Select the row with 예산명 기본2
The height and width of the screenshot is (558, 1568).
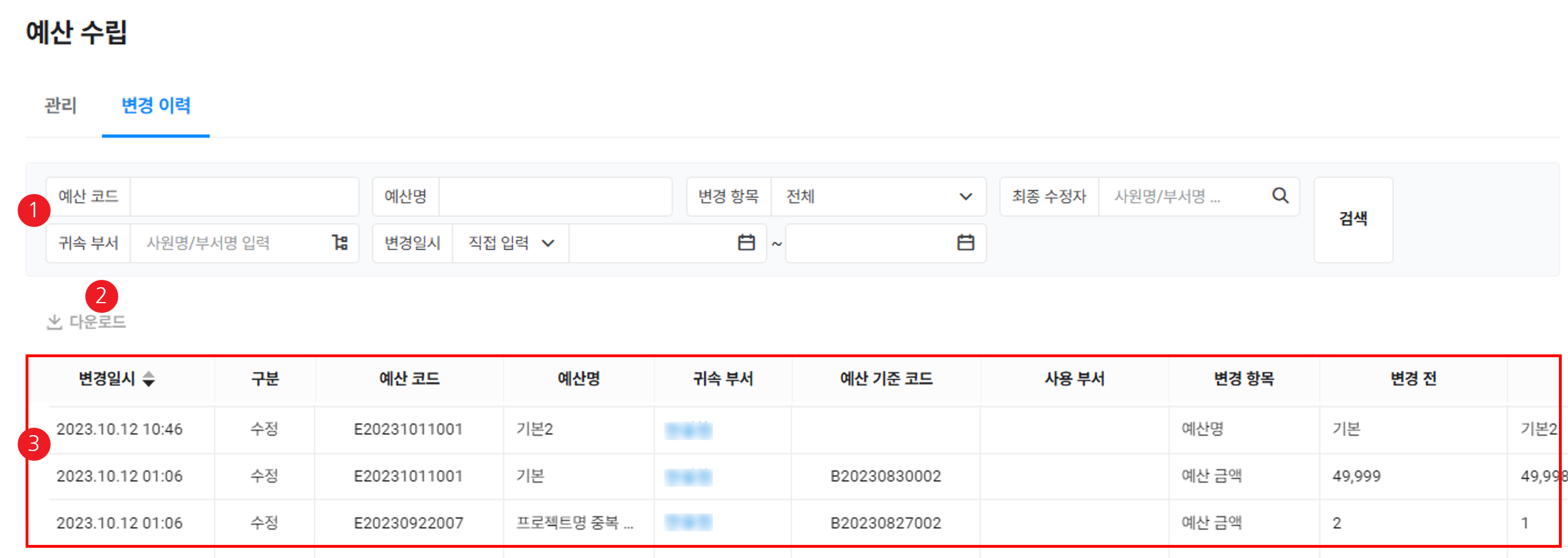(534, 429)
